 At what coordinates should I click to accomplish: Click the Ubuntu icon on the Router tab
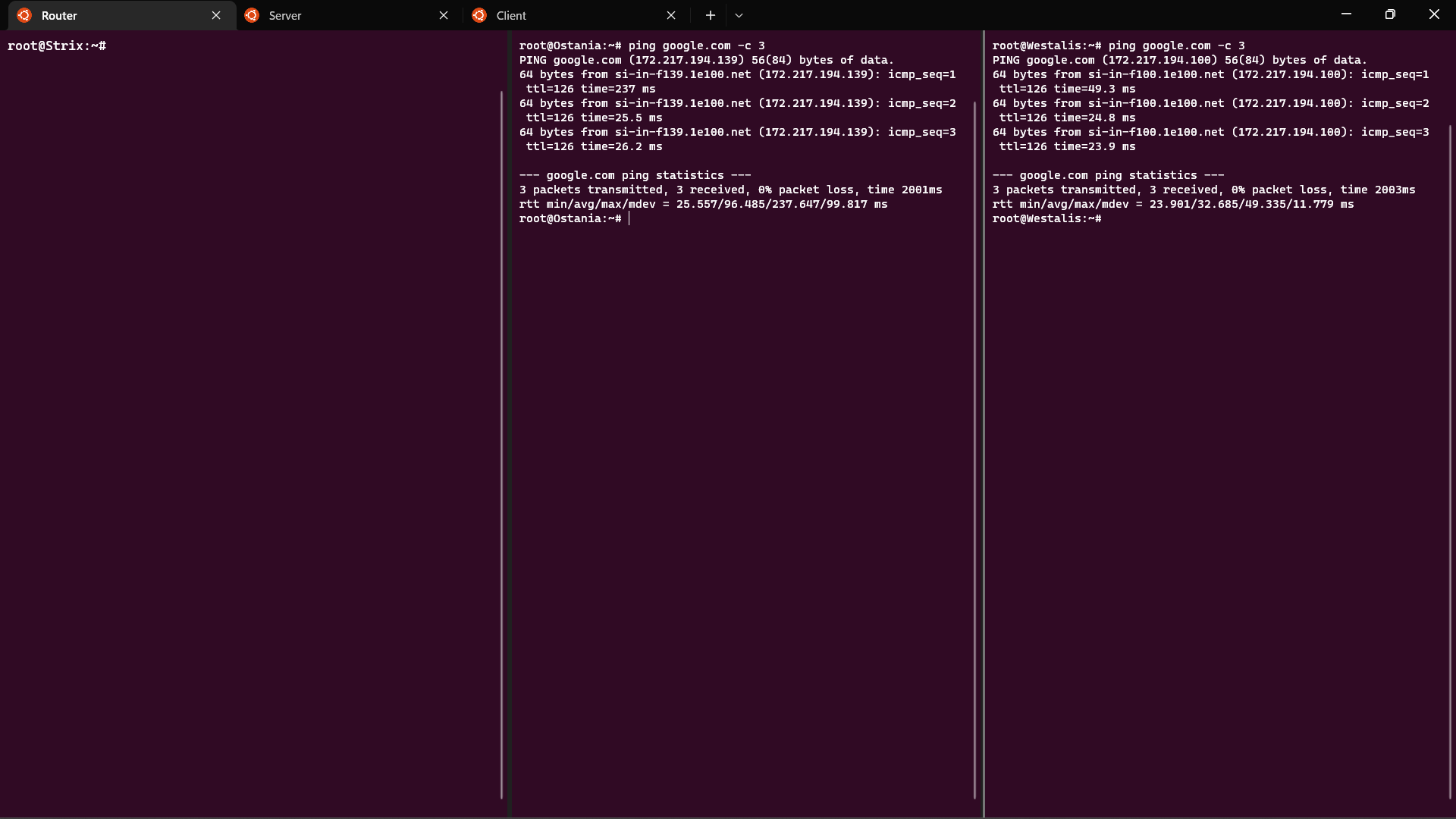click(x=24, y=15)
